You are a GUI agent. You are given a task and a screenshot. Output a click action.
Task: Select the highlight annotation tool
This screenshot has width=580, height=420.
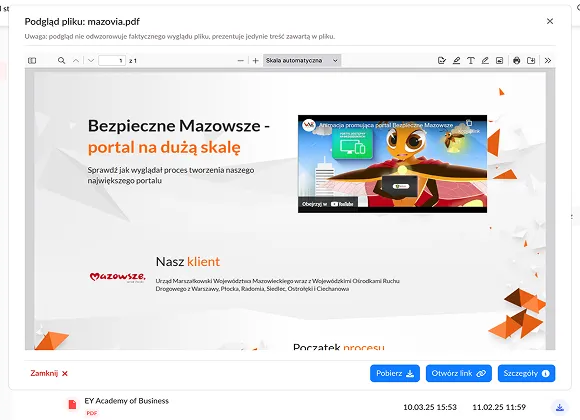[x=456, y=60]
